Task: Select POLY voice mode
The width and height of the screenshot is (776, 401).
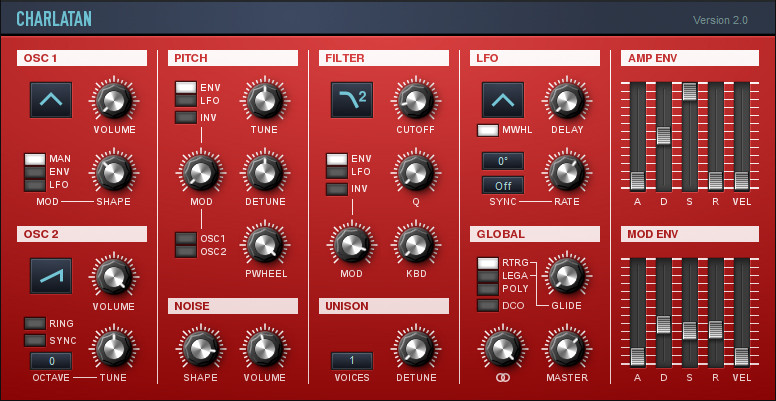Action: click(487, 289)
